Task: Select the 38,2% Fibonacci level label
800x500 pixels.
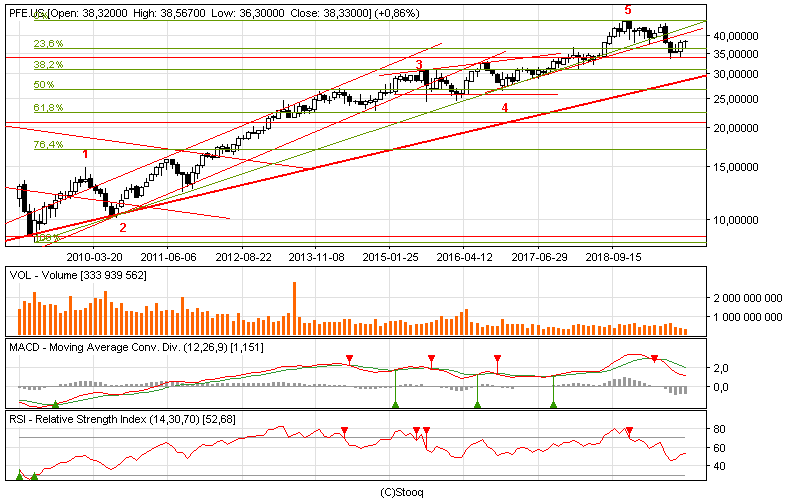Action: 48,65
